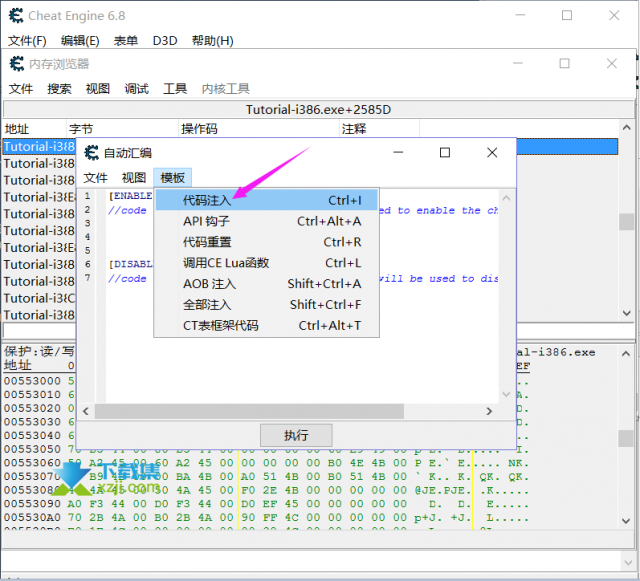Open 文件(F) menu in Cheat Engine main window
640x581 pixels.
point(27,41)
